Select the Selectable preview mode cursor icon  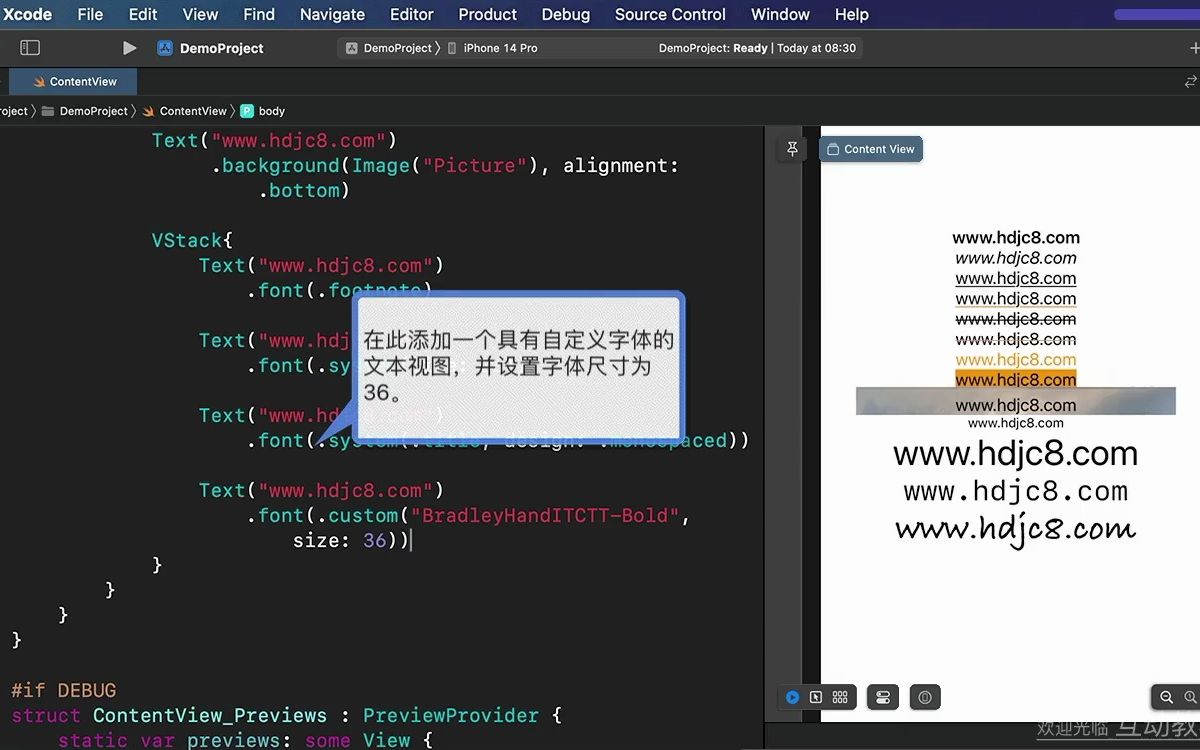[817, 697]
